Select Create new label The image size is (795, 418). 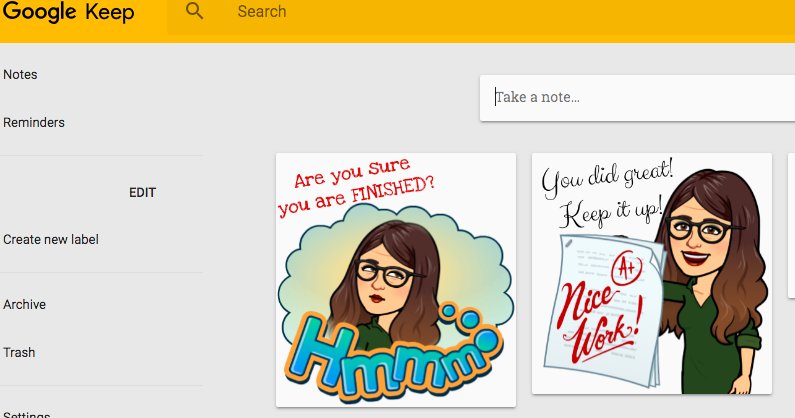51,239
